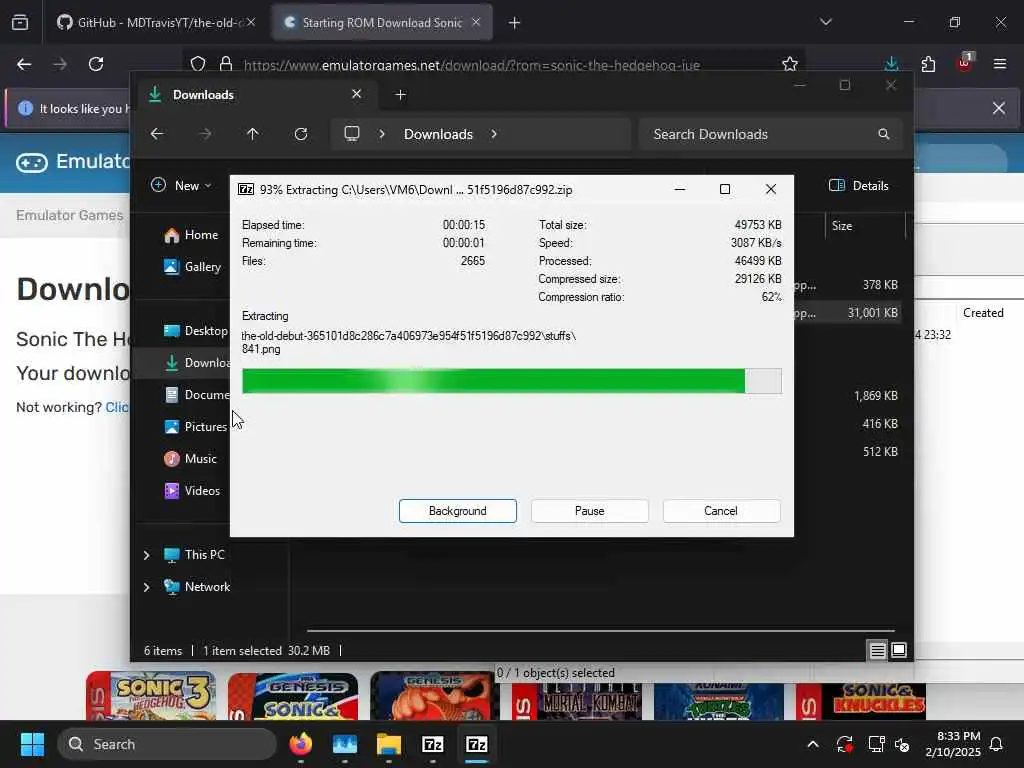Refresh the Explorer Downloads folder

tap(300, 134)
